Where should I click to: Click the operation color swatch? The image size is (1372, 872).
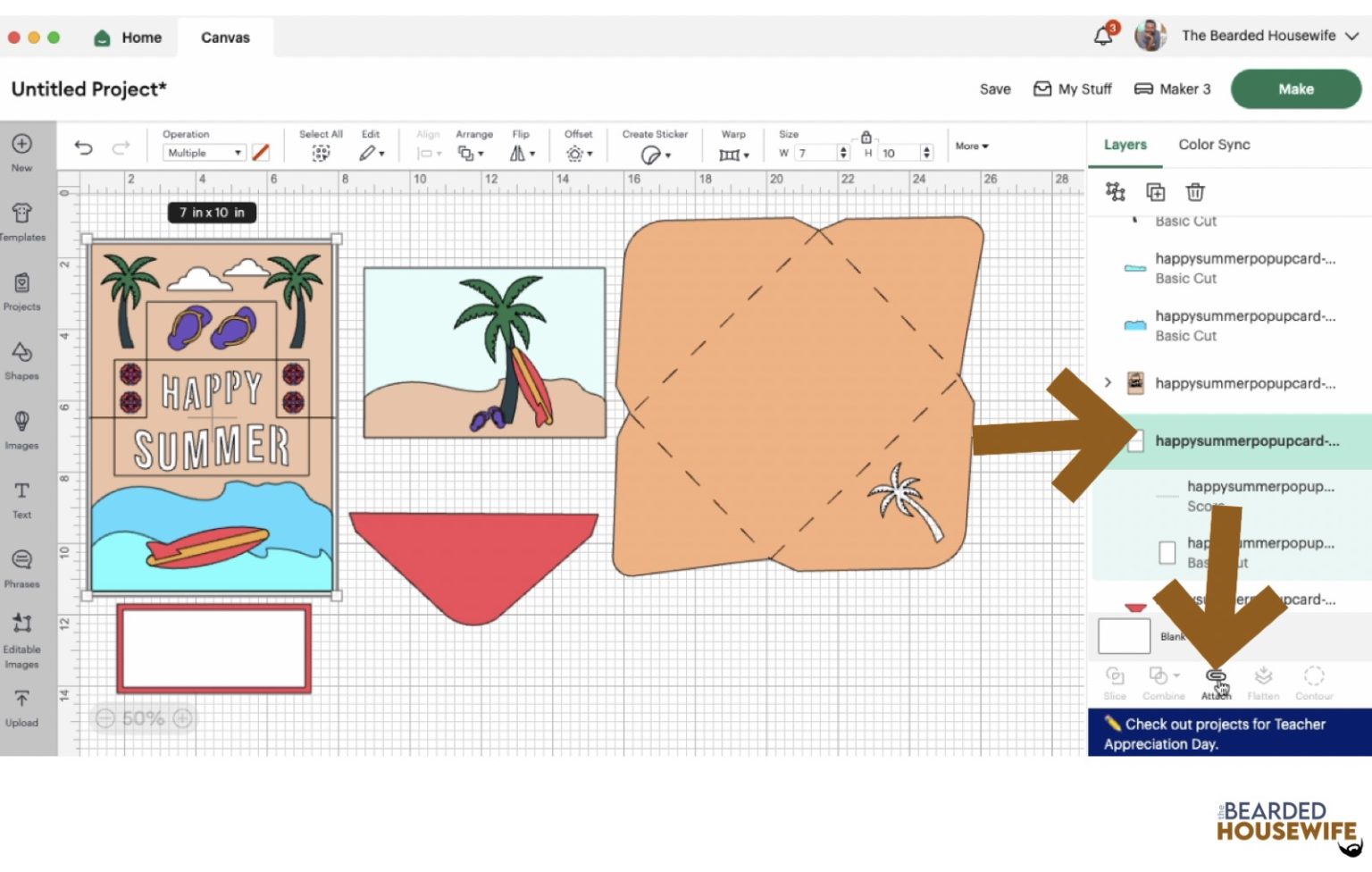pyautogui.click(x=261, y=153)
